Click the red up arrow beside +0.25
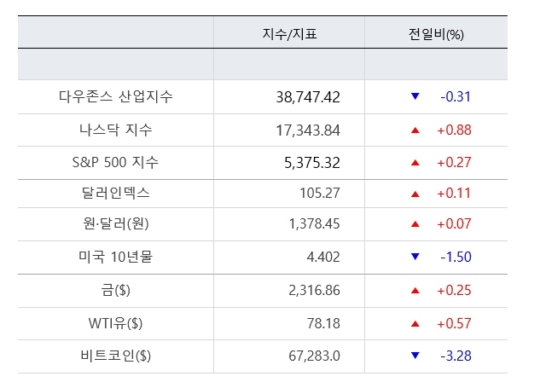Viewport: 540px width, 382px height. tap(415, 291)
